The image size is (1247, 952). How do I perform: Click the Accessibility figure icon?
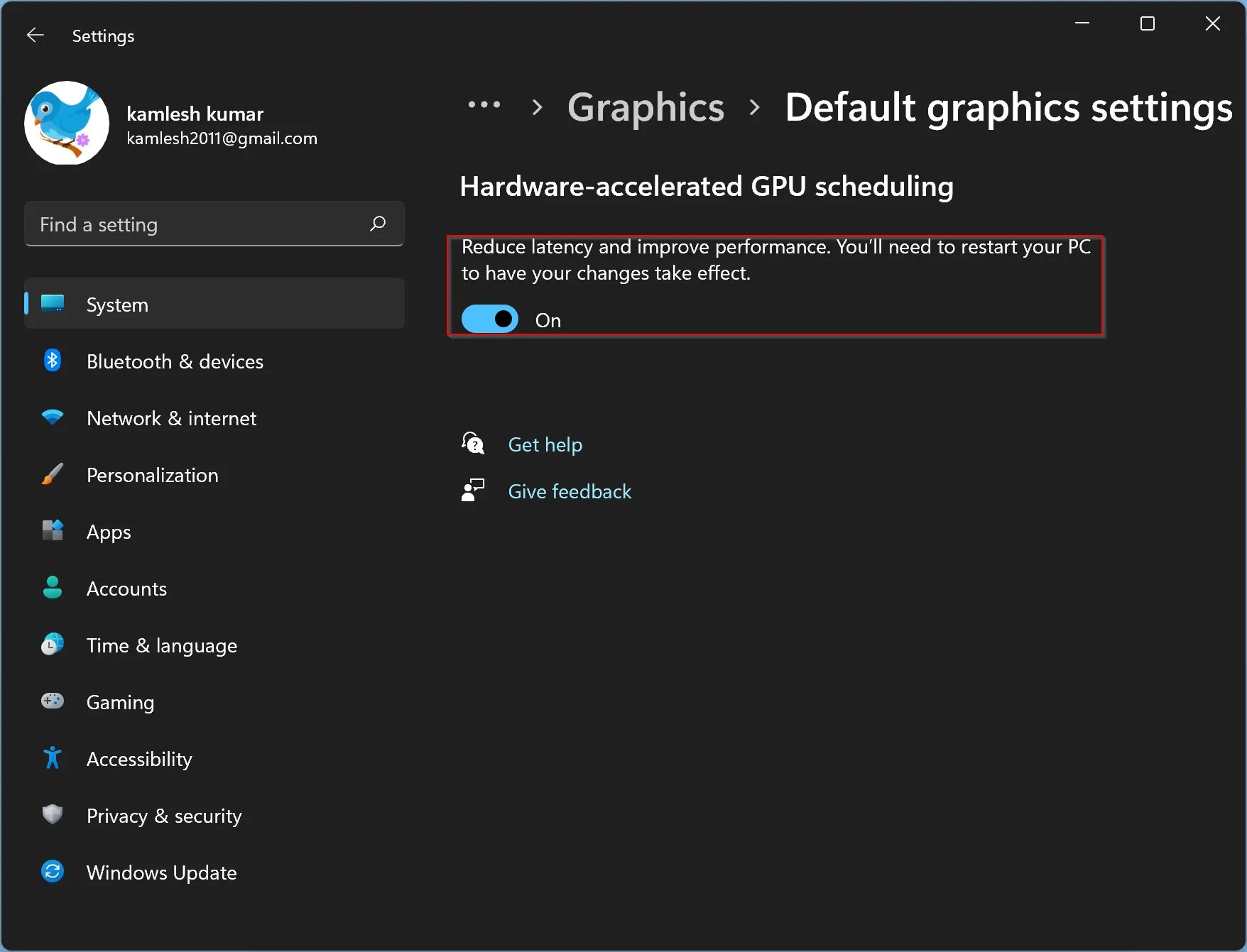point(53,758)
